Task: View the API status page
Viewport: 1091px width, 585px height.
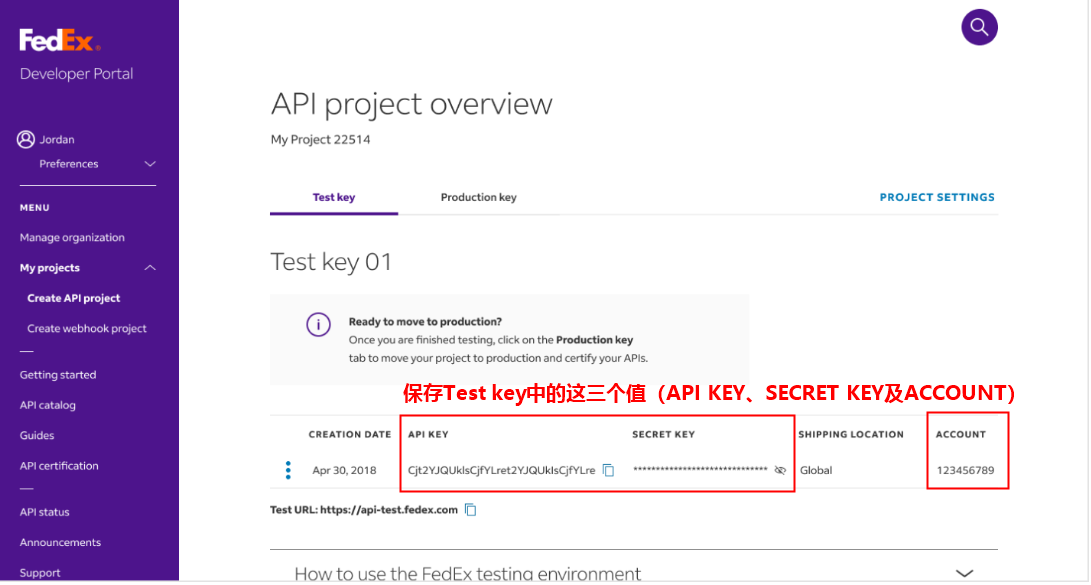Action: [45, 513]
